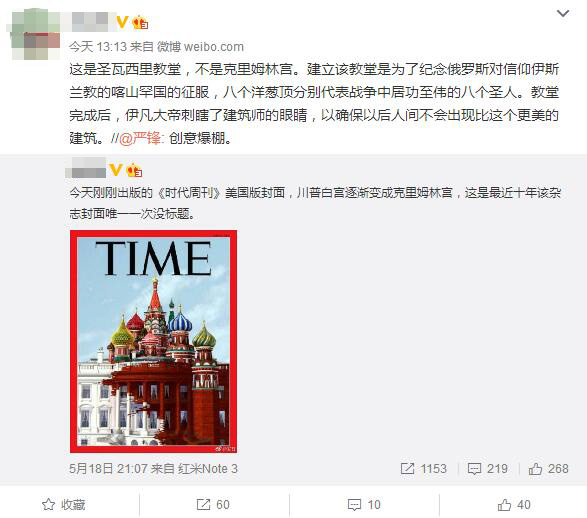Click the orange V verified badge on top post

pyautogui.click(x=122, y=22)
